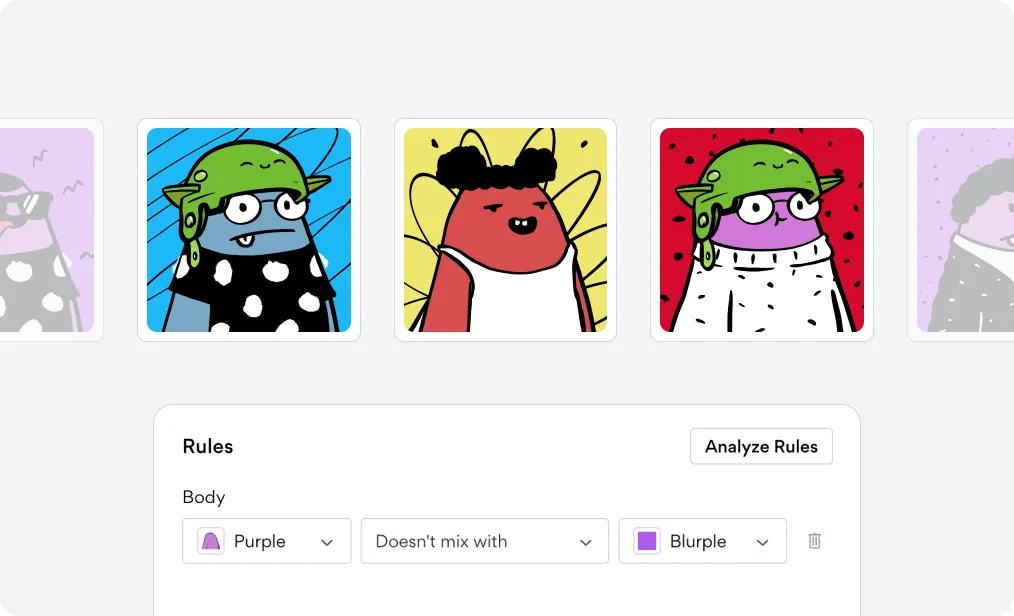The height and width of the screenshot is (616, 1014).
Task: Expand the Blurple dropdown chevron
Action: (762, 542)
